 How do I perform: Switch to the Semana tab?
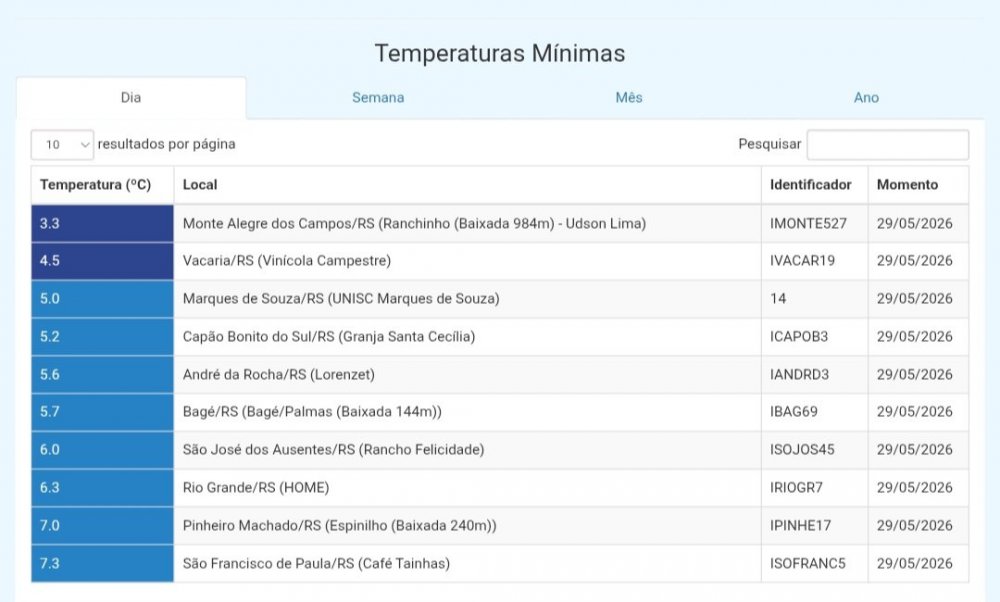pyautogui.click(x=378, y=98)
